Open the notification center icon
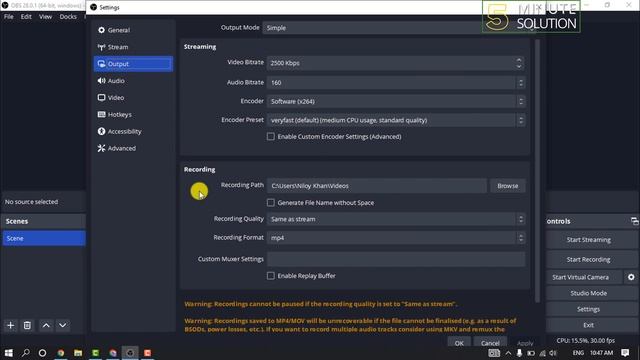The width and height of the screenshot is (640, 360). pyautogui.click(x=625, y=353)
